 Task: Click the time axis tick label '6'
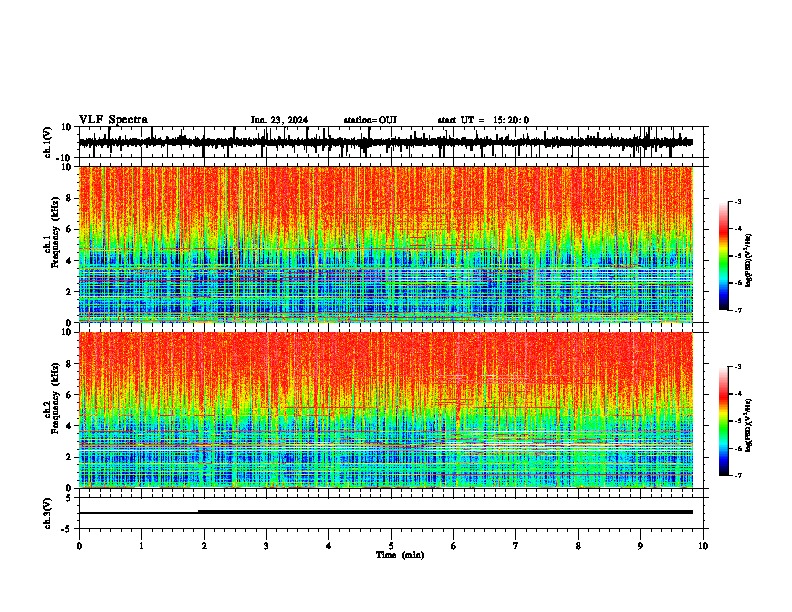454,546
